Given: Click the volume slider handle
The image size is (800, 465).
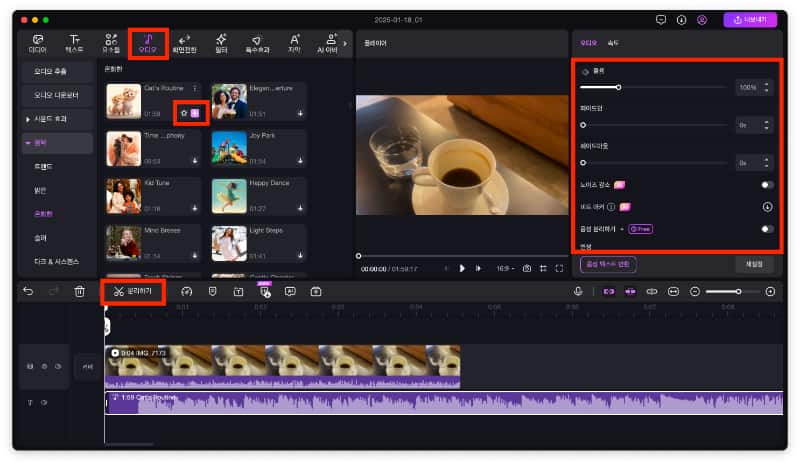Looking at the screenshot, I should tap(618, 87).
